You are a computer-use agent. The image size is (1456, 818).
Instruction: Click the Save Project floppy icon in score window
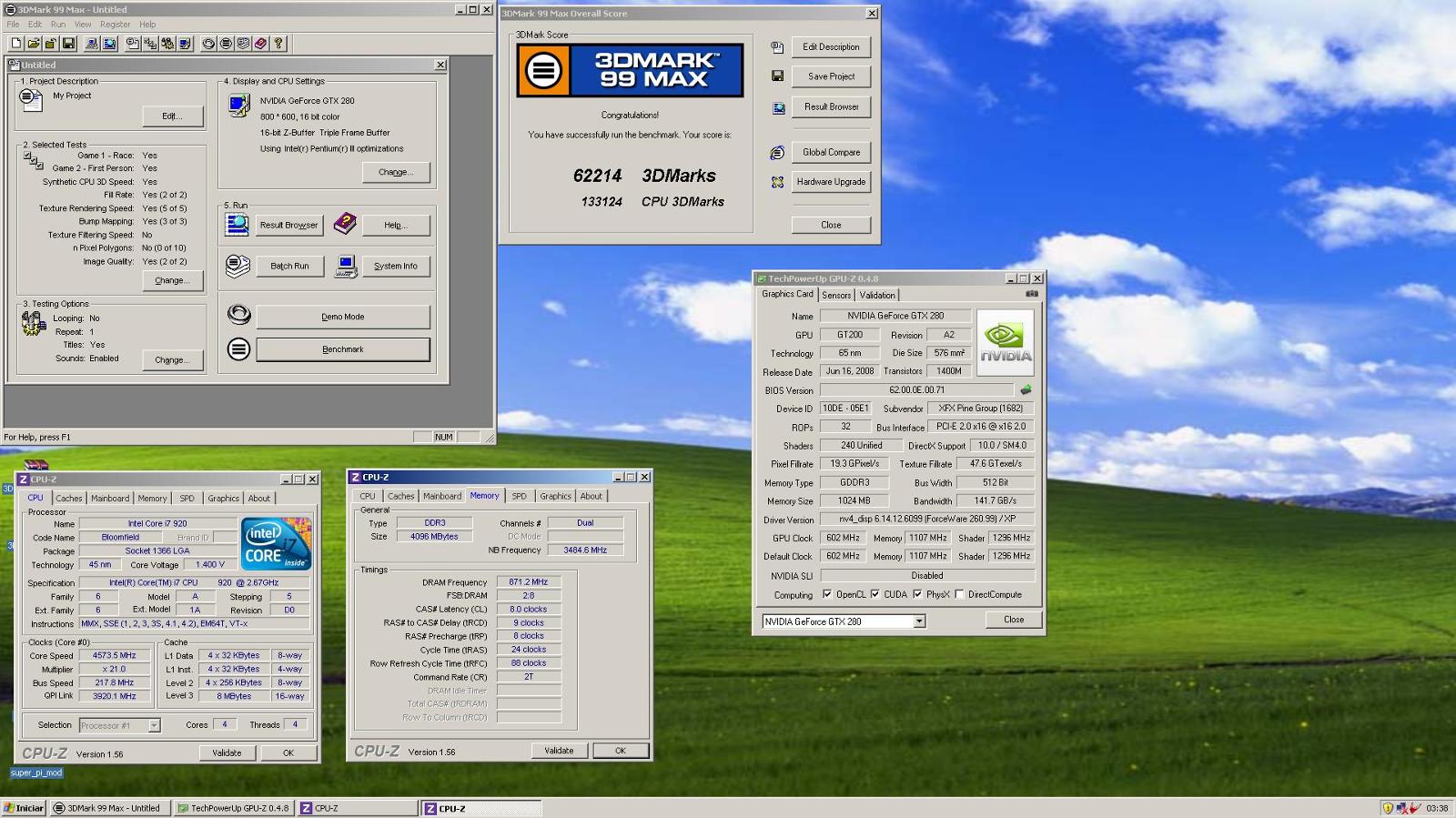[x=777, y=76]
